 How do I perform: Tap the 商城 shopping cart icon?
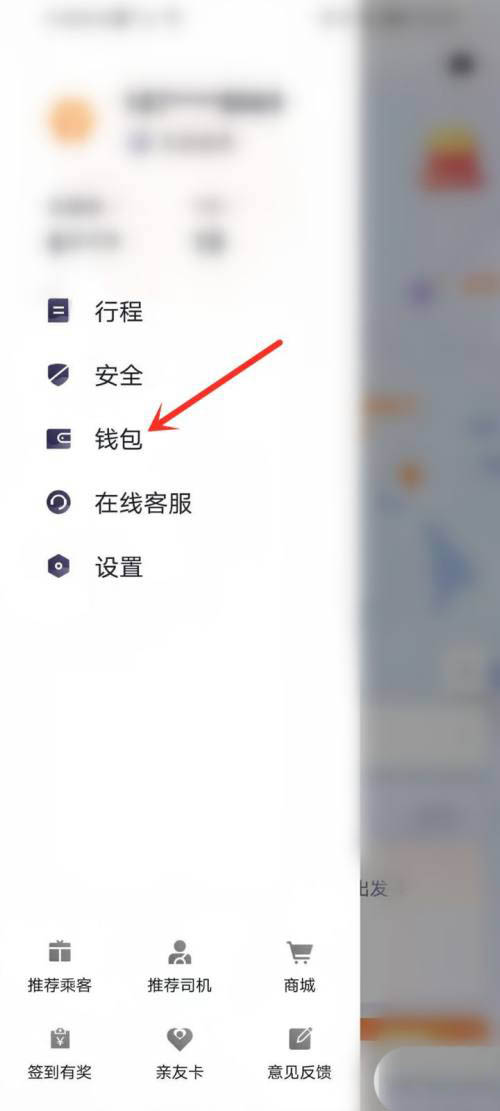pos(300,952)
